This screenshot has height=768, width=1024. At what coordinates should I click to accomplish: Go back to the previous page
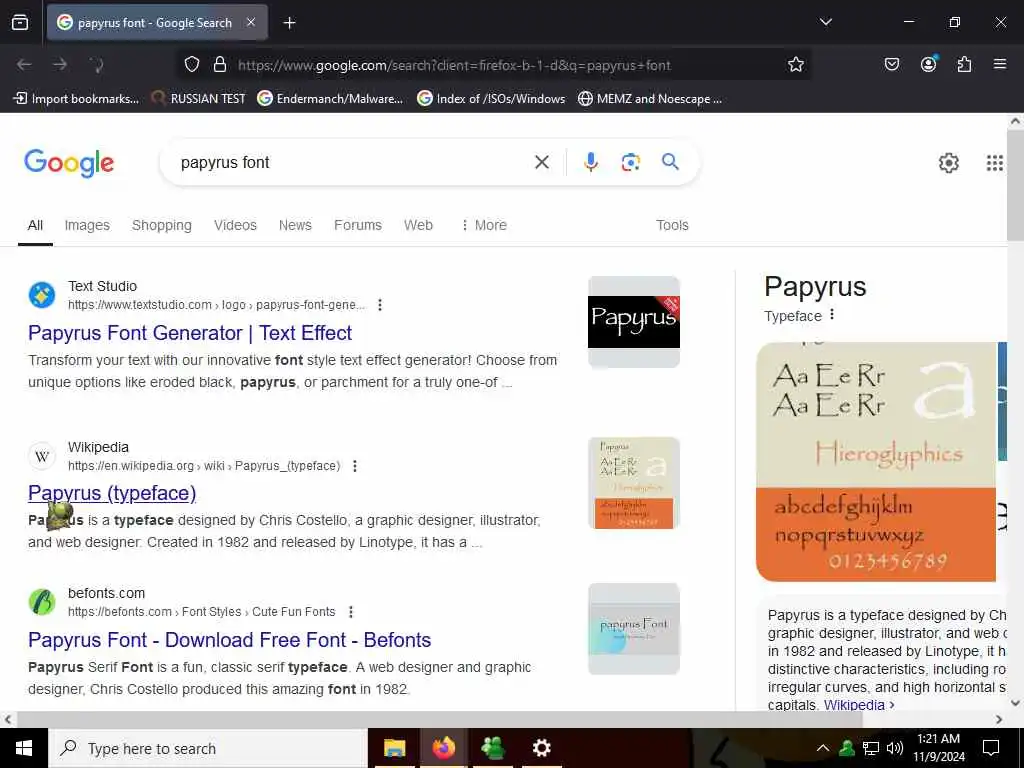(x=24, y=65)
